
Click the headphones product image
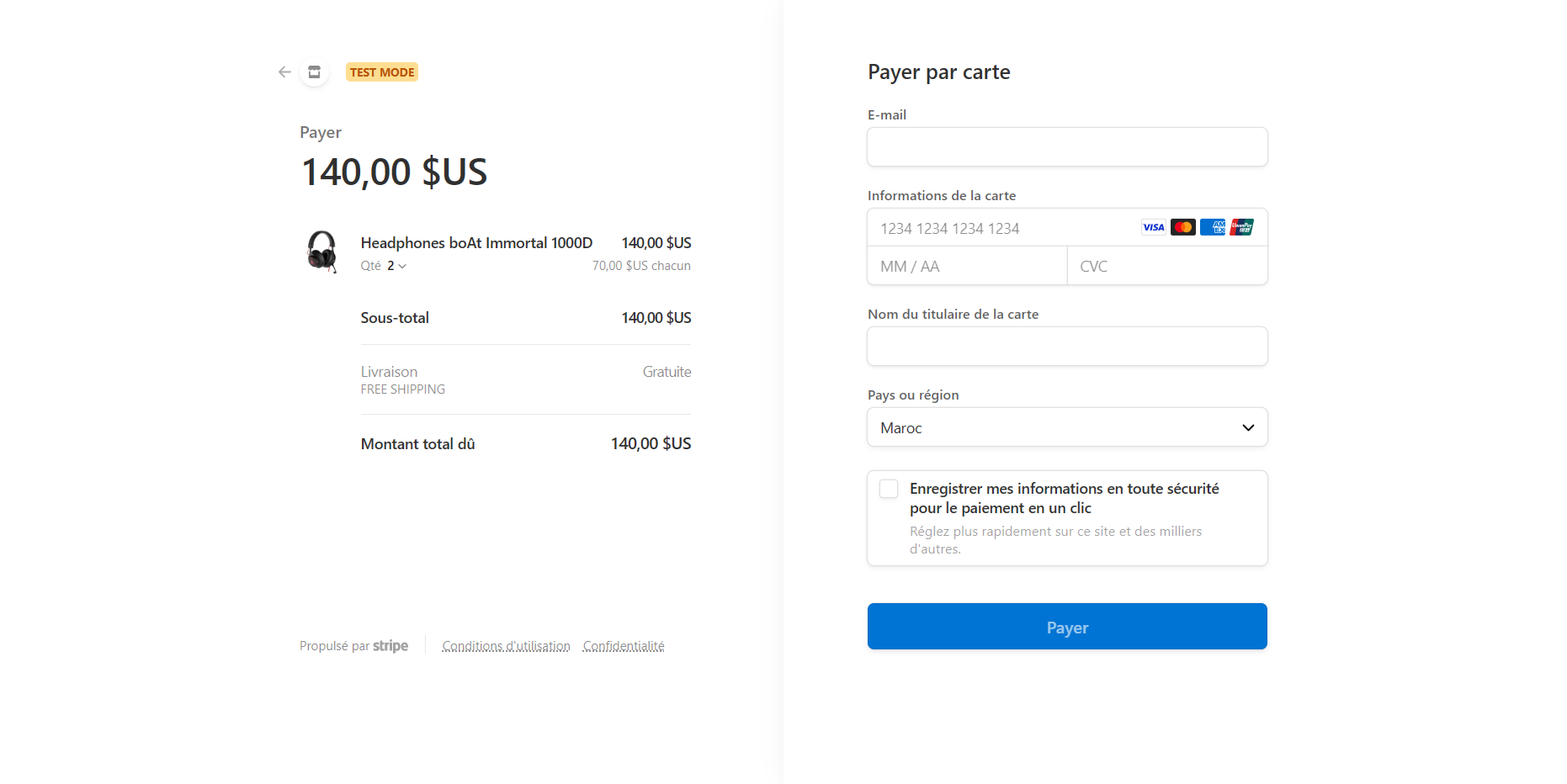(x=322, y=252)
